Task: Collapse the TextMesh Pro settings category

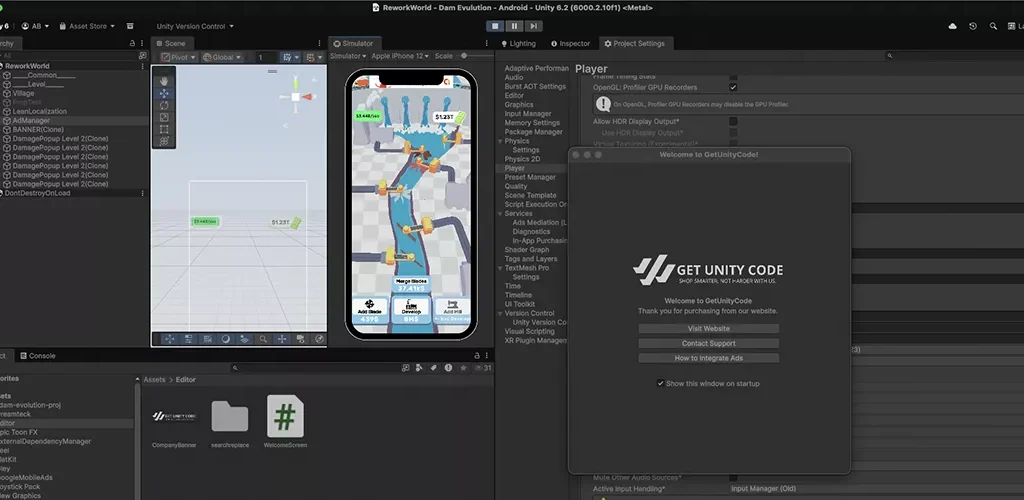Action: (500, 268)
